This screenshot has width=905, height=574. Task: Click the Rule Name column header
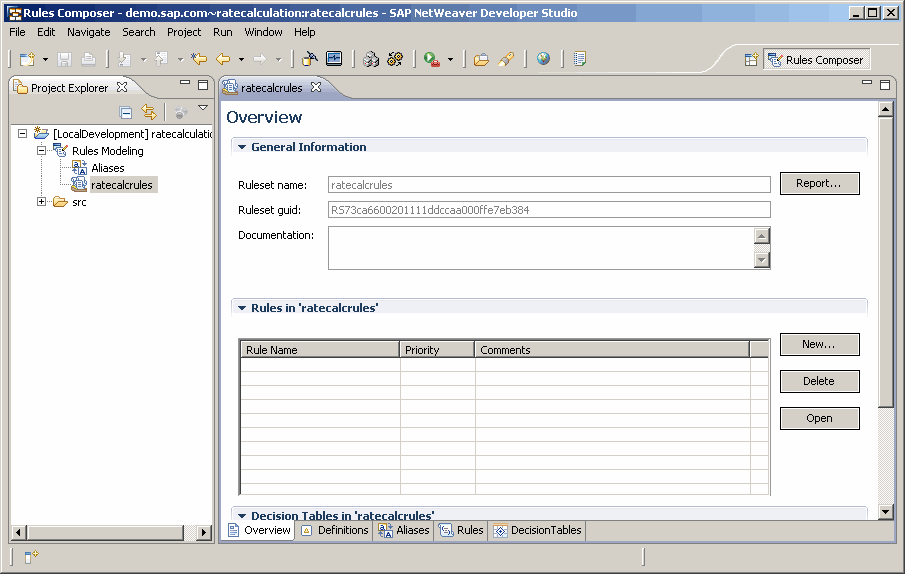click(x=320, y=350)
